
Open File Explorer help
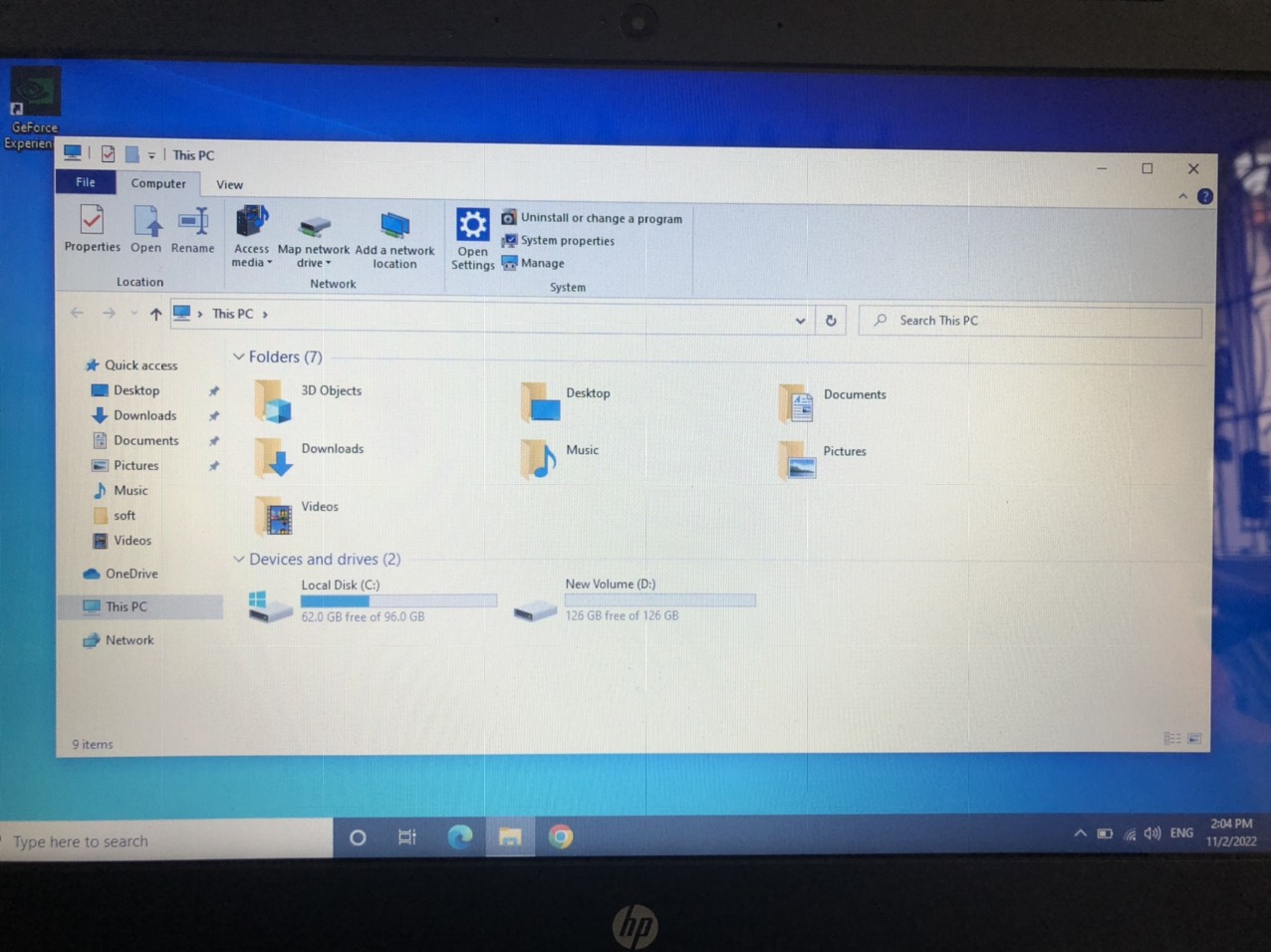[x=1204, y=197]
